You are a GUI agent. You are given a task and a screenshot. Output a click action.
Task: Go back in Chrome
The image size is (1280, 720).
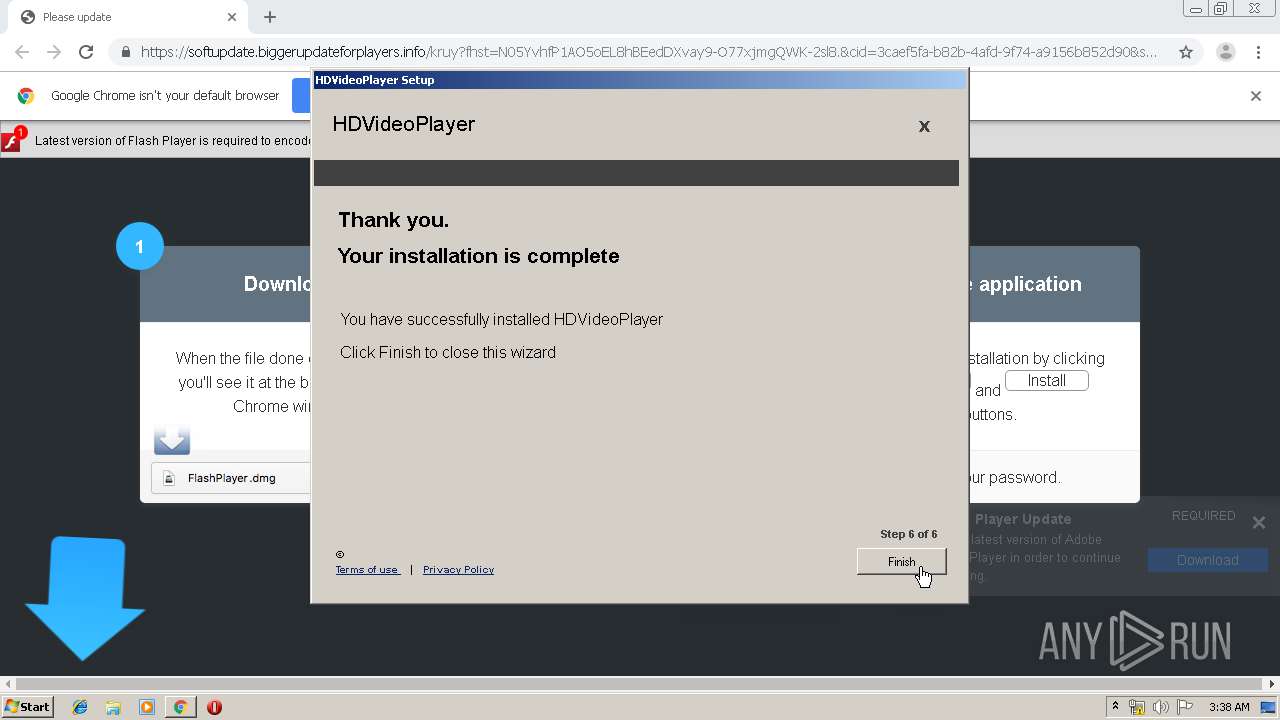(x=22, y=52)
